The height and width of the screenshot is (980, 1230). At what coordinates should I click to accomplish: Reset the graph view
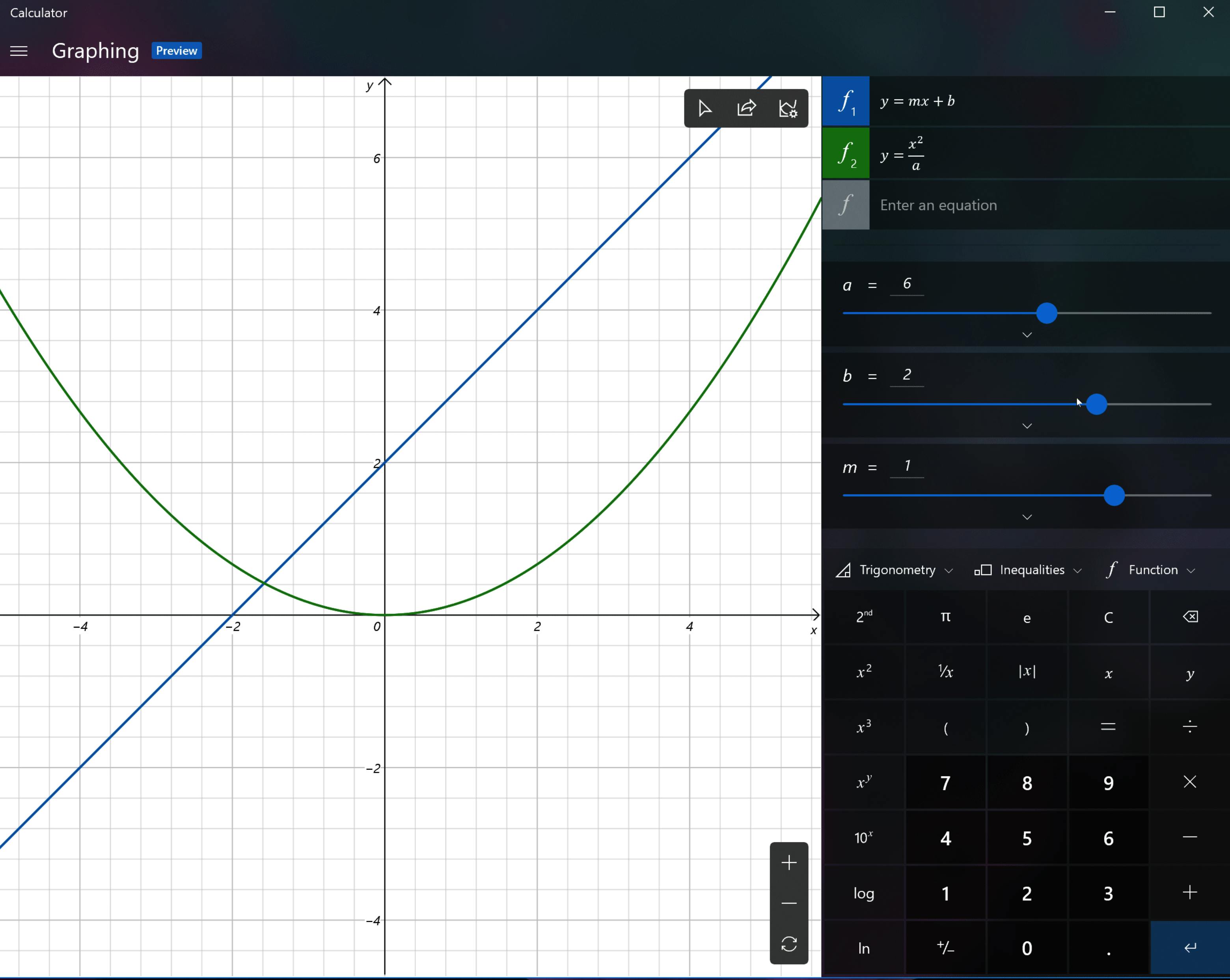tap(789, 944)
